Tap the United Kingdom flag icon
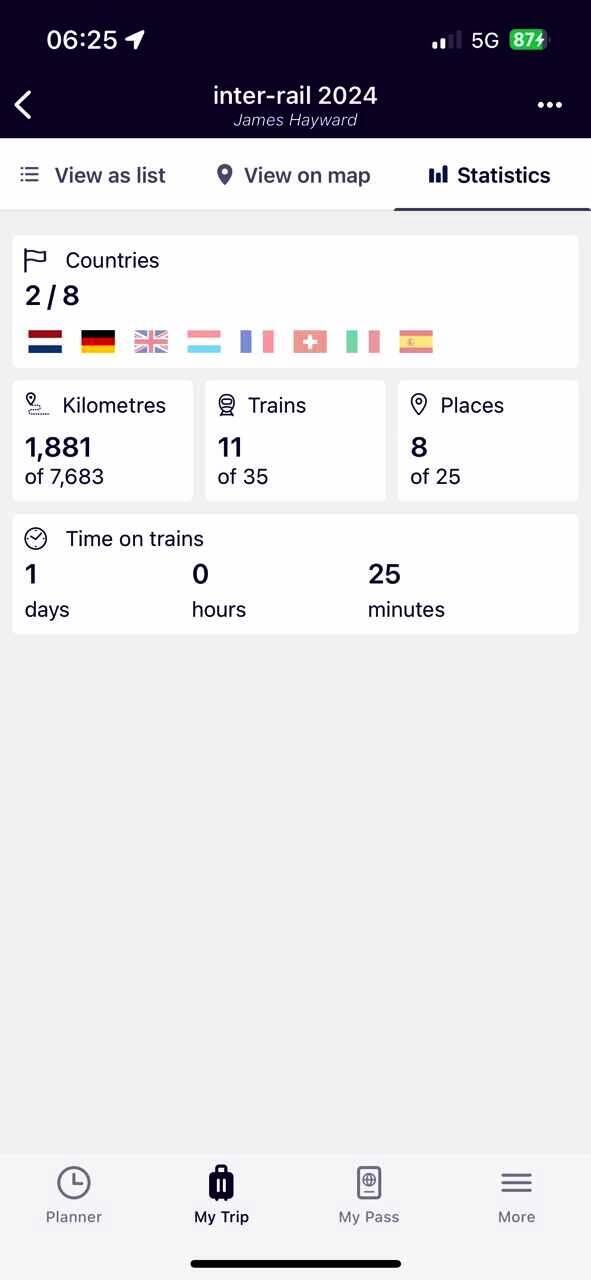This screenshot has width=591, height=1280. tap(151, 342)
